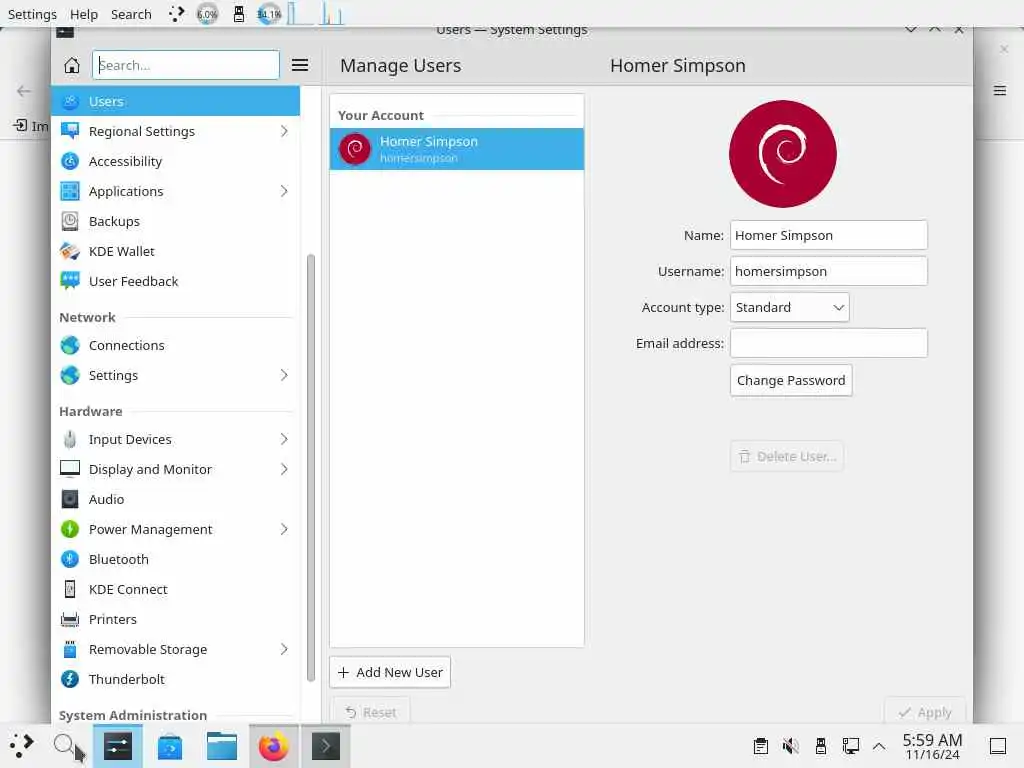Open the application launcher in taskbar

pyautogui.click(x=22, y=745)
